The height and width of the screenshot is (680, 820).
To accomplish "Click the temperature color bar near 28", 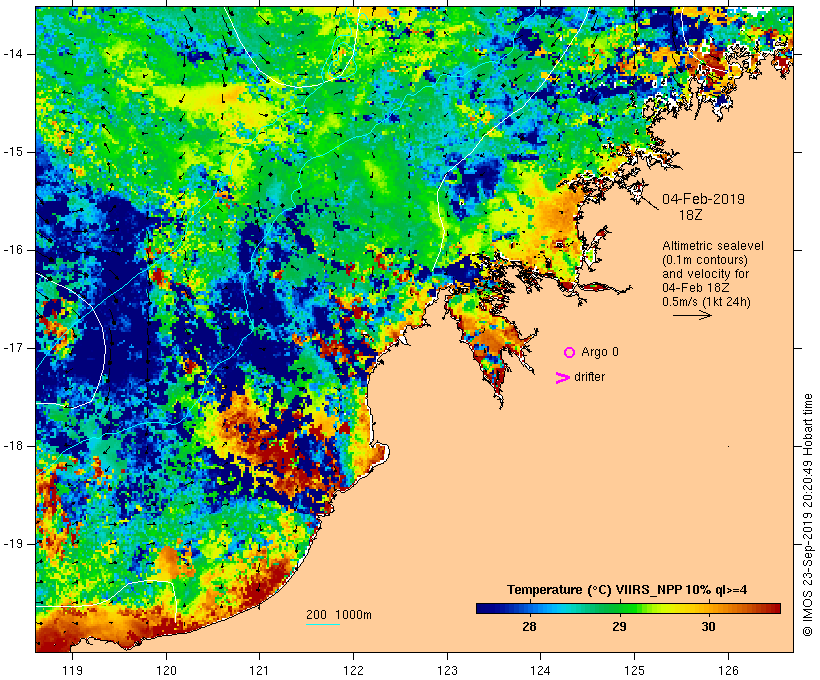I will coord(529,608).
